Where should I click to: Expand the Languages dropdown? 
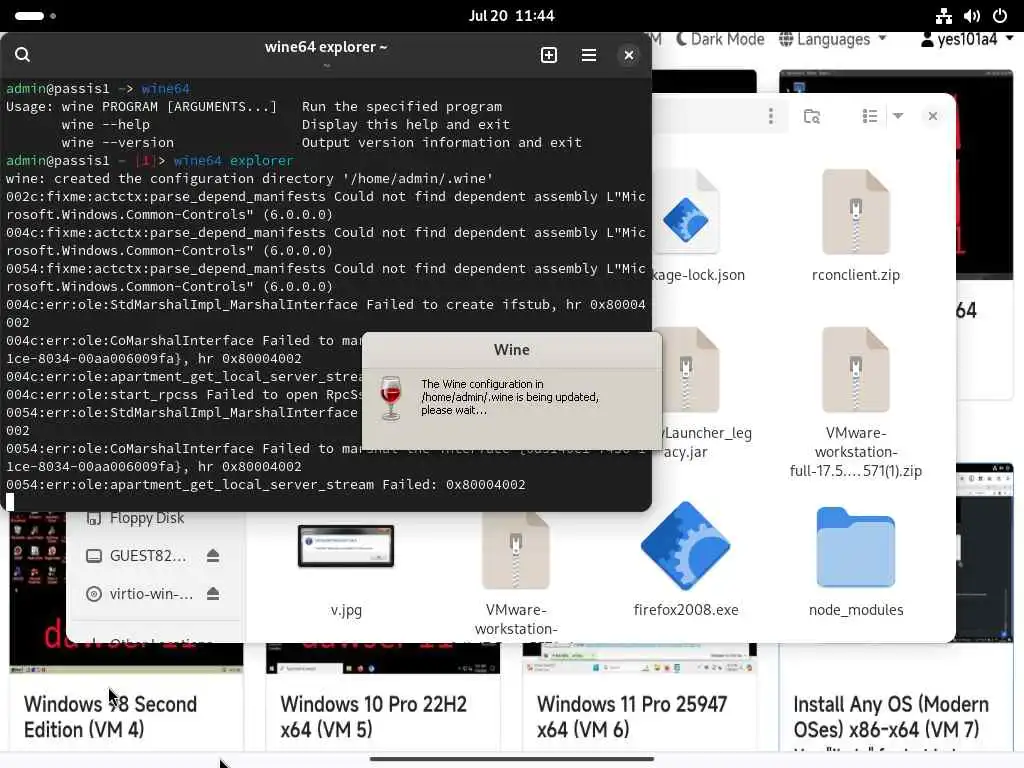pos(833,39)
